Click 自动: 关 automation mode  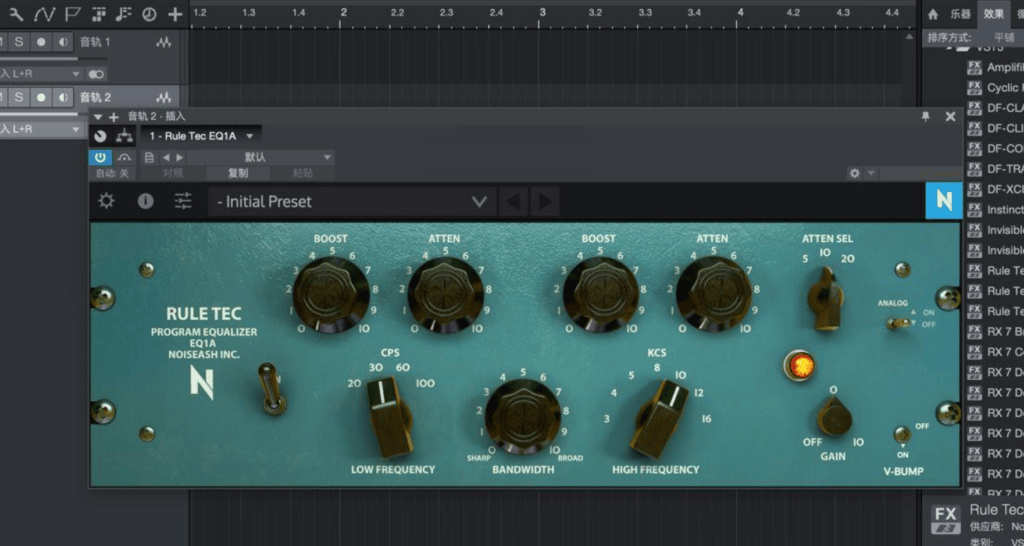(112, 173)
